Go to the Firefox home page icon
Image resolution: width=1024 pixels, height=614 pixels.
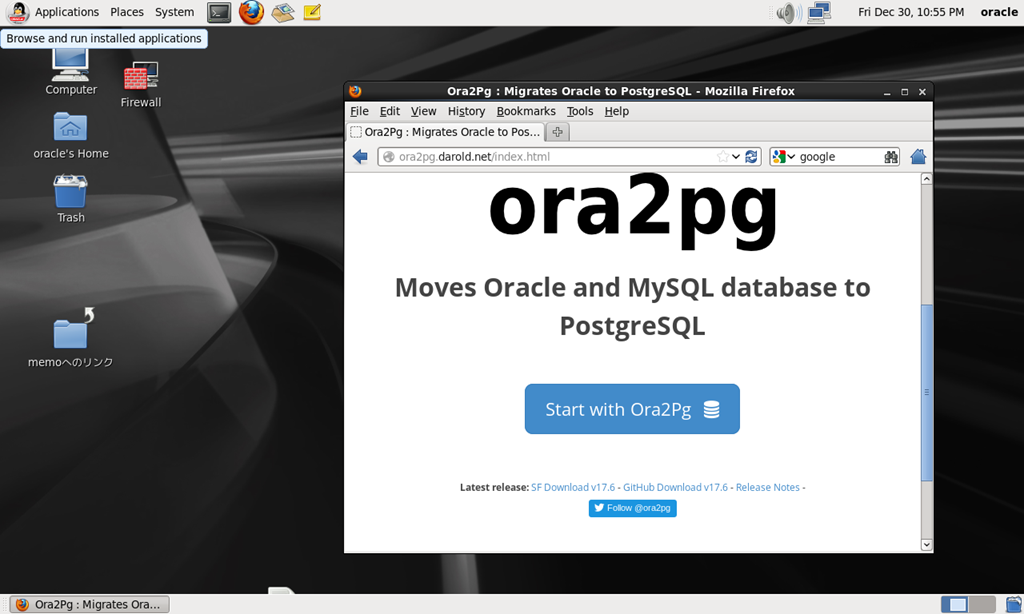pos(918,157)
